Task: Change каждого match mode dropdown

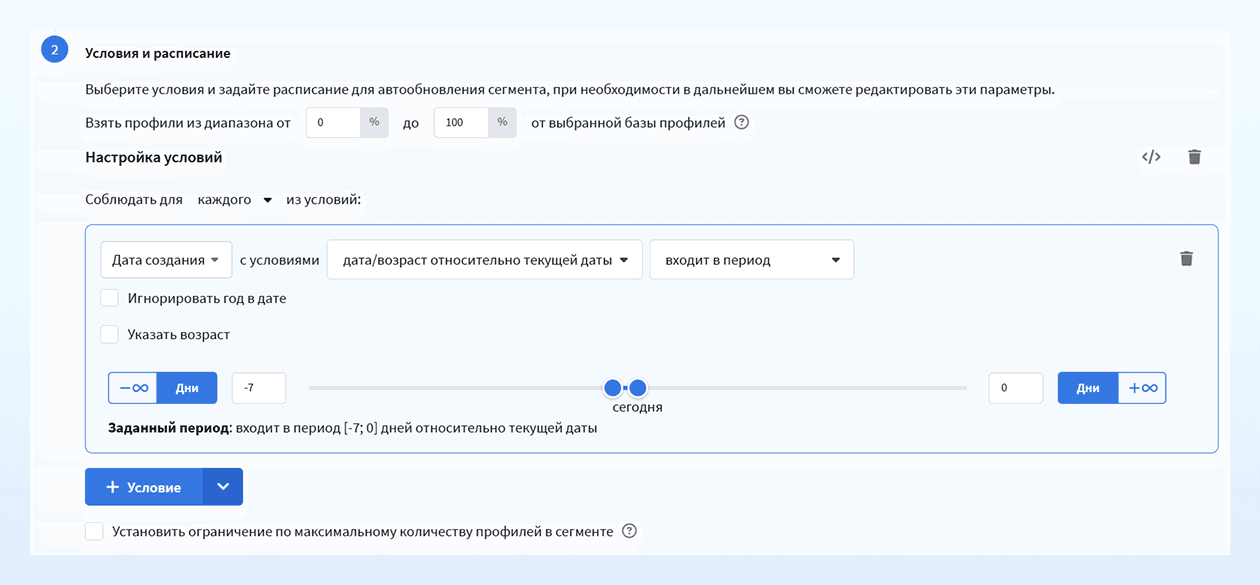Action: [235, 199]
